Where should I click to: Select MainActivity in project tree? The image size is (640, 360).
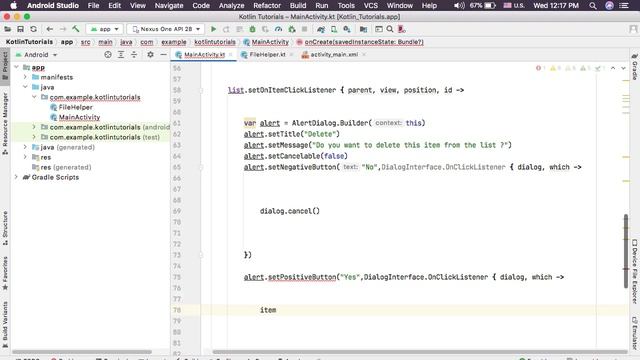tap(79, 117)
